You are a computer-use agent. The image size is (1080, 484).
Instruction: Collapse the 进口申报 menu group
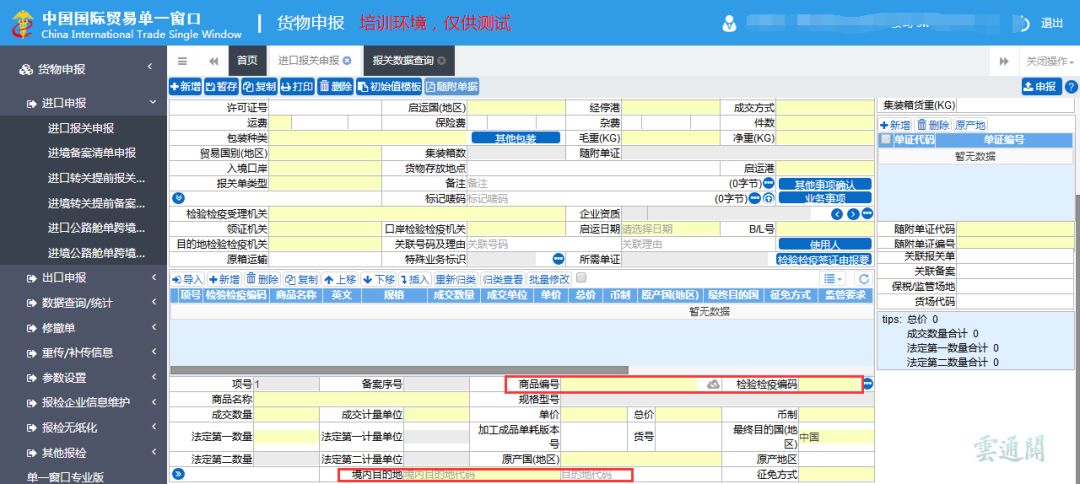tap(83, 103)
